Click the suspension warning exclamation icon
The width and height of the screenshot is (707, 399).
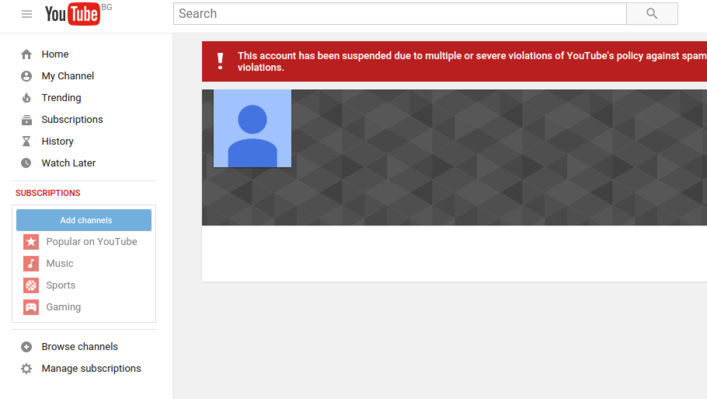(x=220, y=61)
